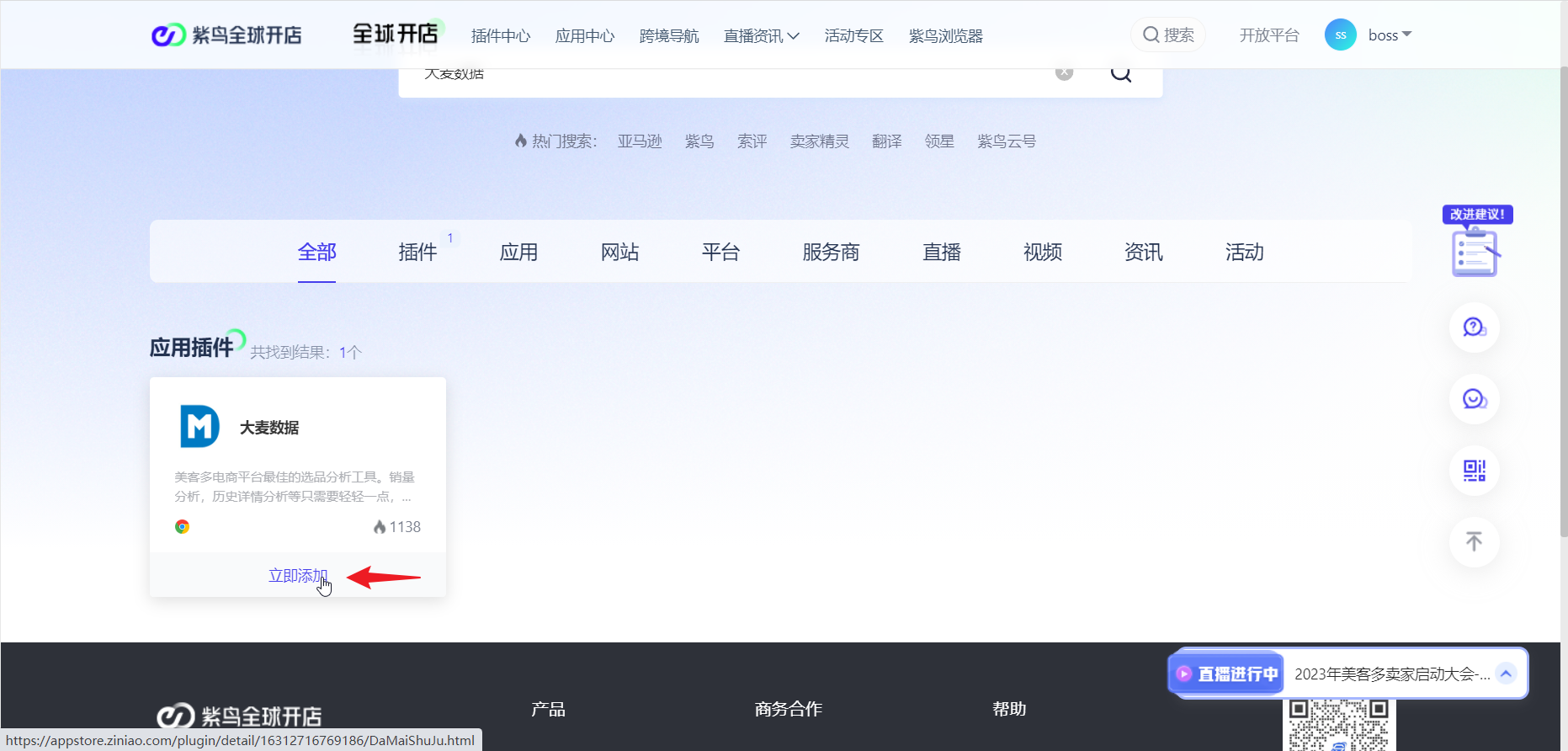Click the Chrome browser icon on plugin card
This screenshot has width=1568, height=751.
pos(182,527)
